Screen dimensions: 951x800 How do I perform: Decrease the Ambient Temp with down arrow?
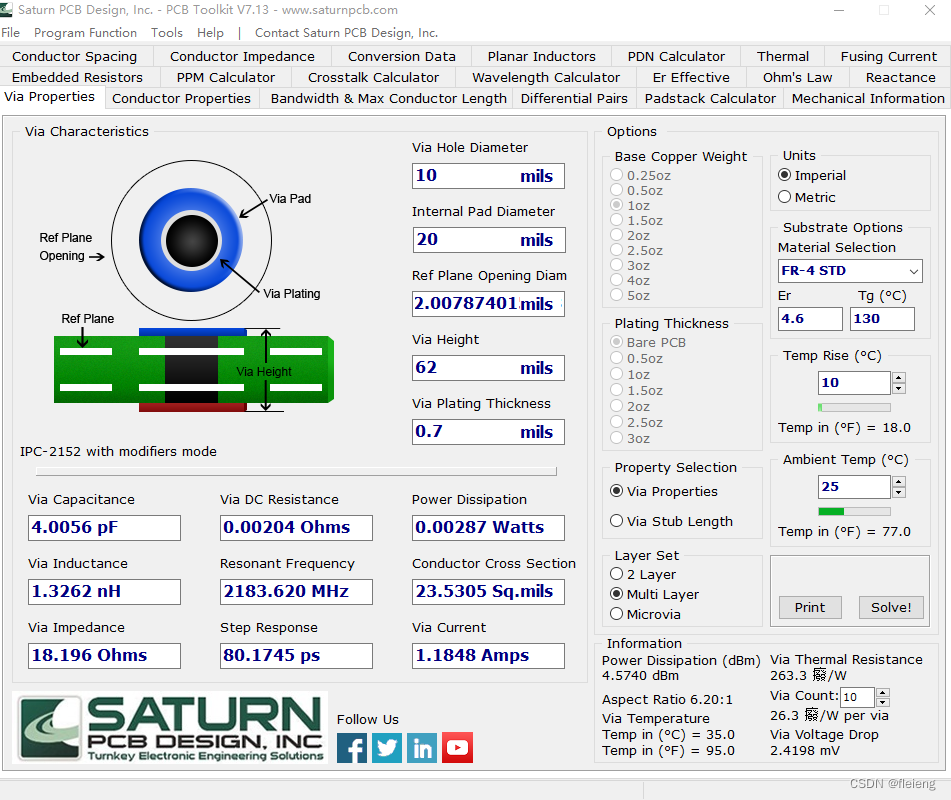point(899,492)
